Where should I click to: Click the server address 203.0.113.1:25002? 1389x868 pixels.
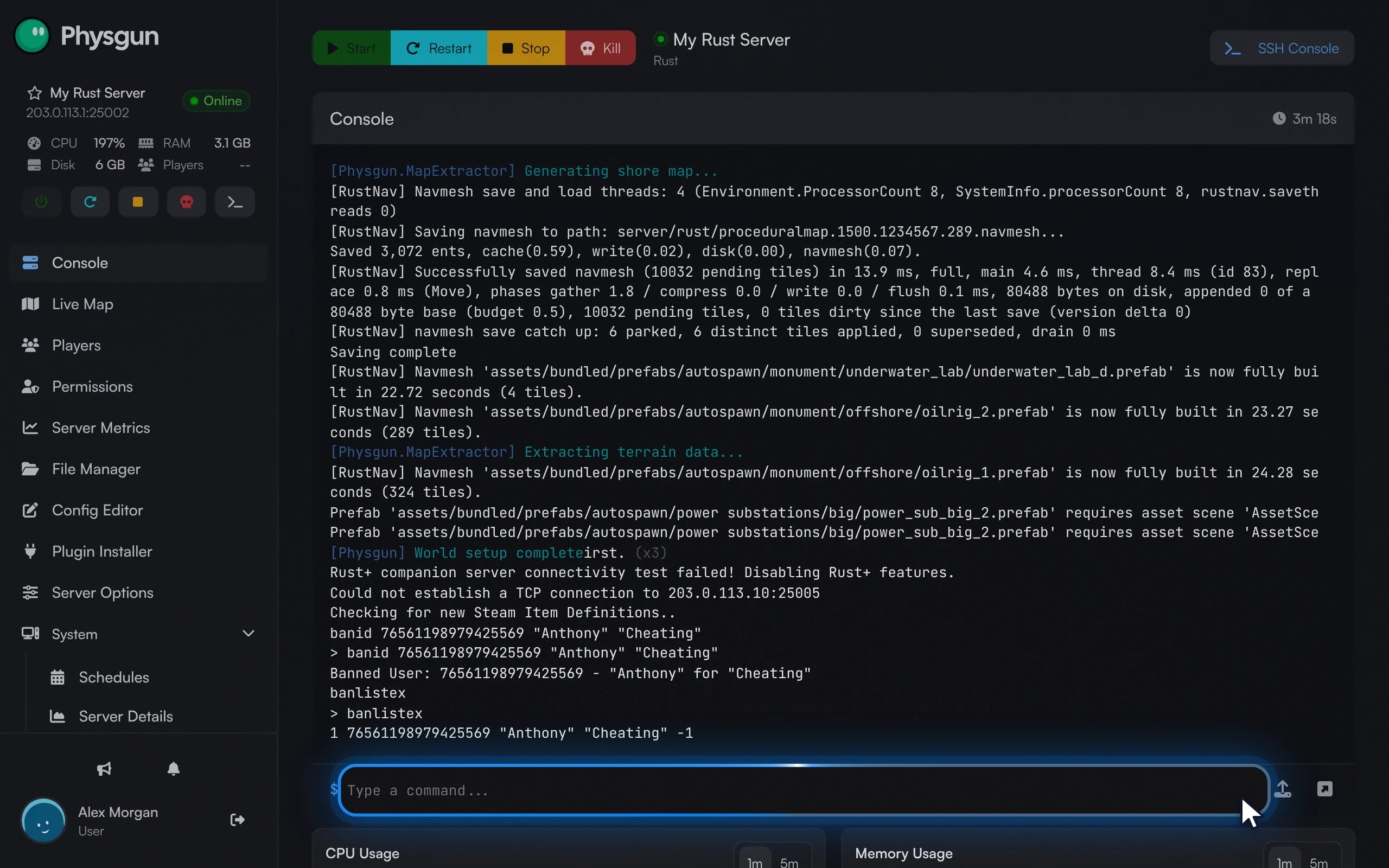[78, 112]
